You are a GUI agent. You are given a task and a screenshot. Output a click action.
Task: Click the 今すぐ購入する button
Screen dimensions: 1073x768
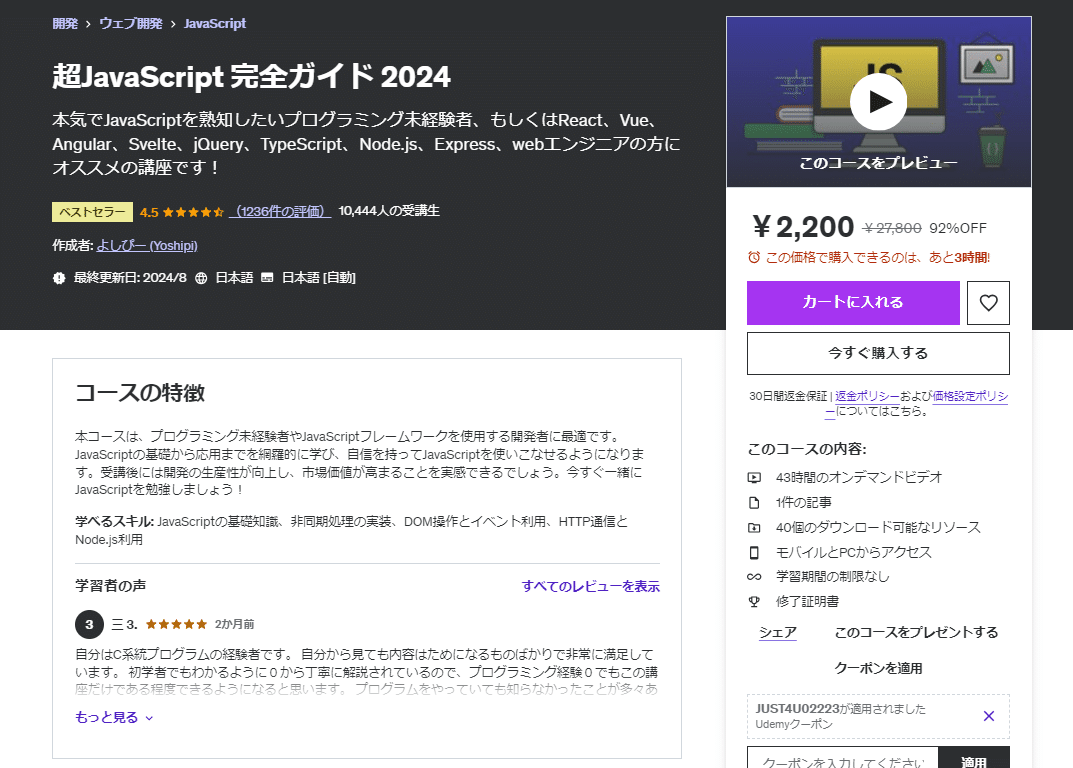(878, 353)
